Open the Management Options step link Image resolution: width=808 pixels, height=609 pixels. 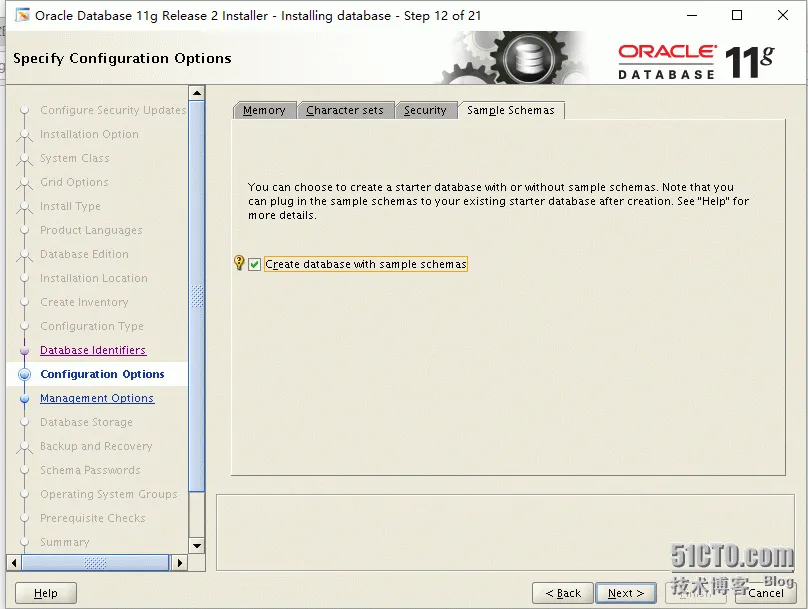[97, 398]
